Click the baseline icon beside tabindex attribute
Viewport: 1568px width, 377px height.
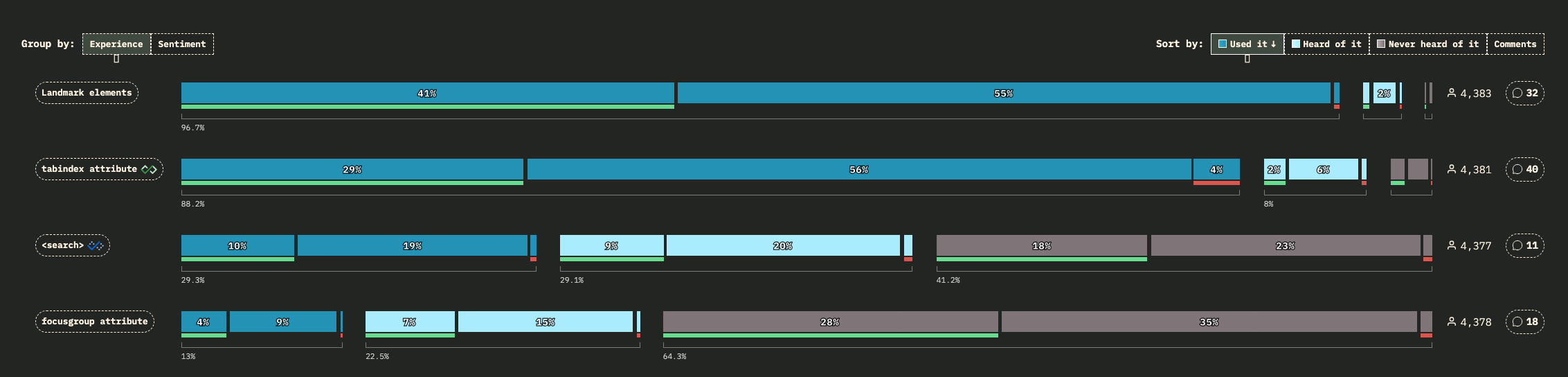pyautogui.click(x=149, y=169)
